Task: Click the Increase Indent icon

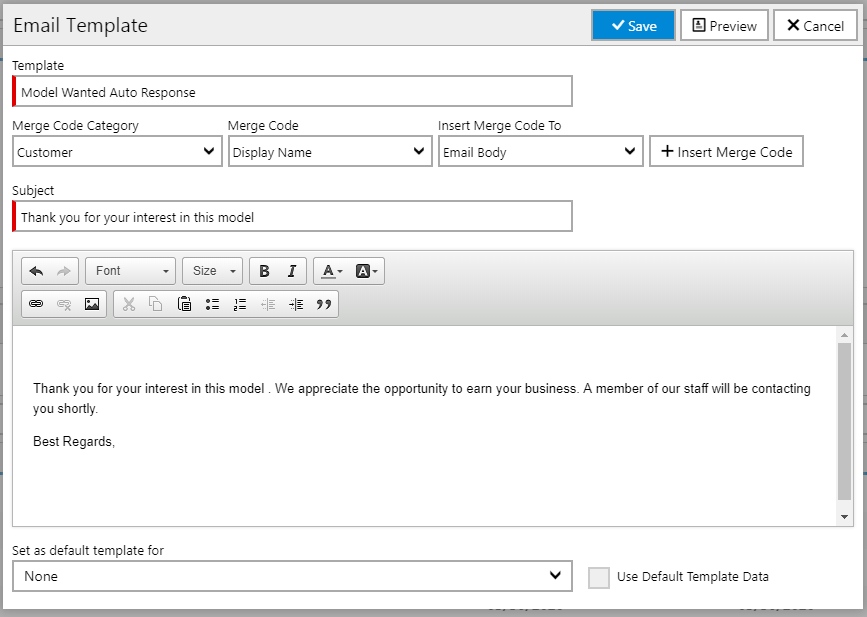Action: pyautogui.click(x=296, y=304)
